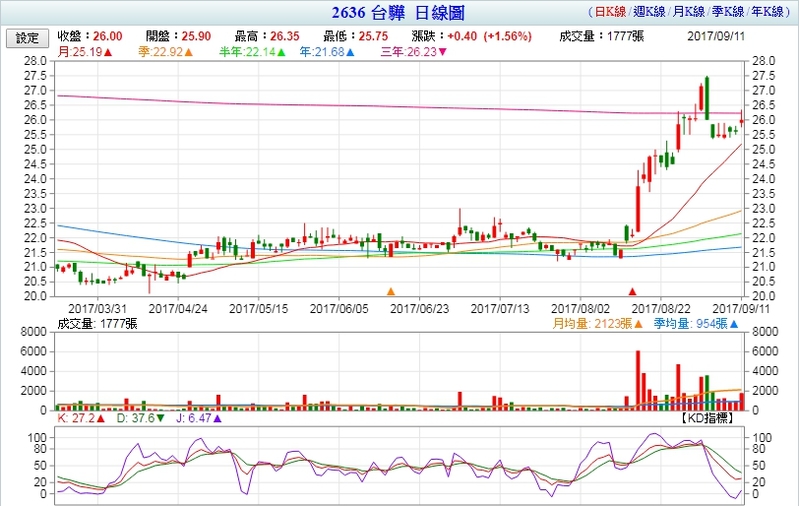Click the 2017/07/13 date axis label
Image resolution: width=799 pixels, height=506 pixels.
(500, 309)
